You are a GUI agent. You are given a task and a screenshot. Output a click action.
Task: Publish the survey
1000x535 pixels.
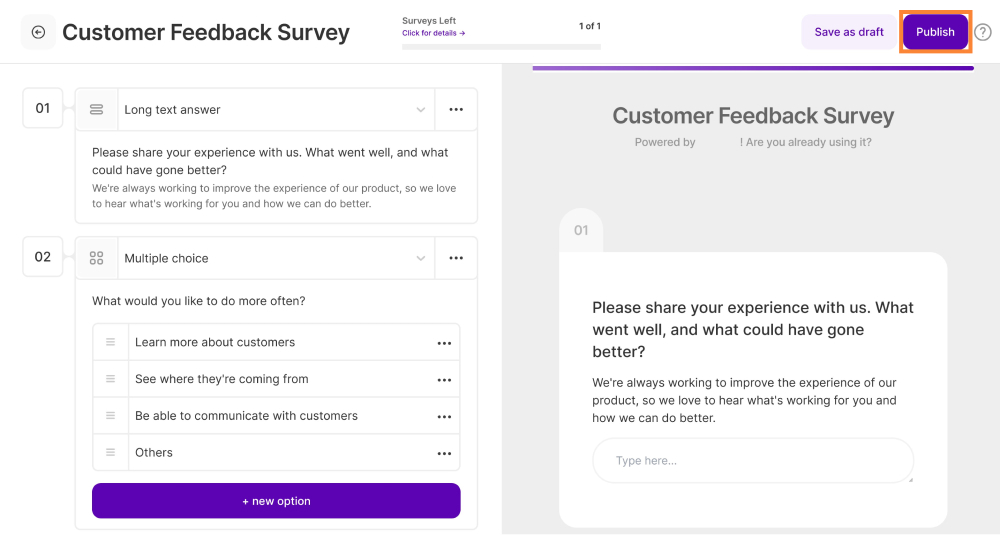(x=935, y=32)
